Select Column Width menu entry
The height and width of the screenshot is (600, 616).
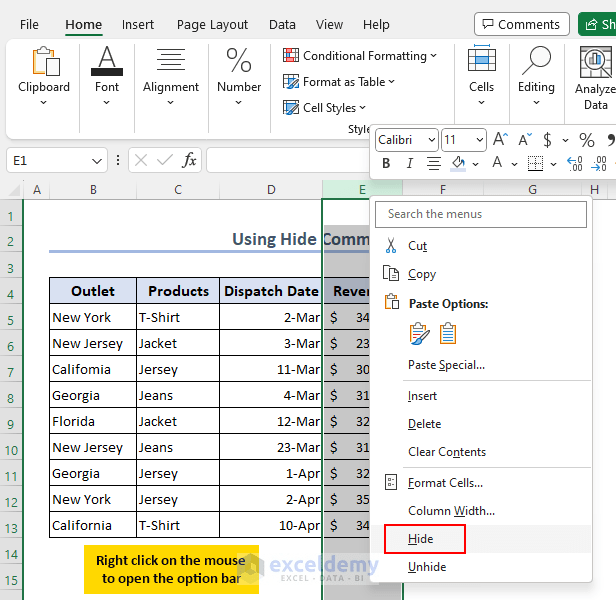pos(481,511)
